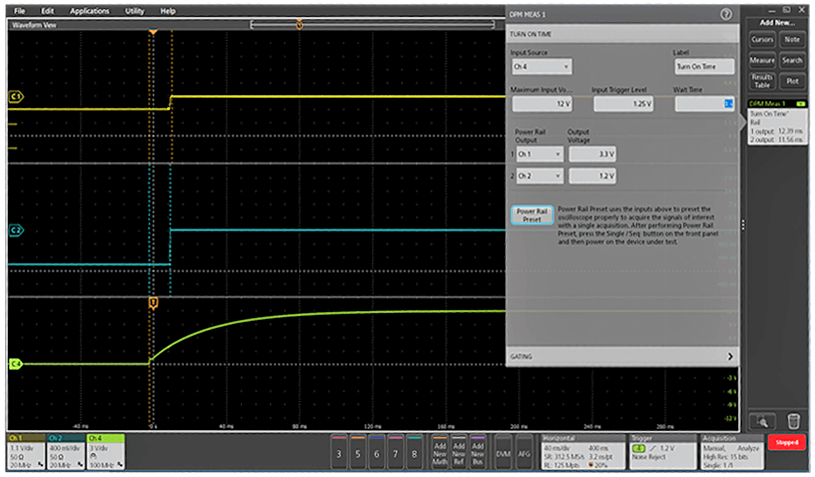Open the zoom magnifier icon

[762, 421]
